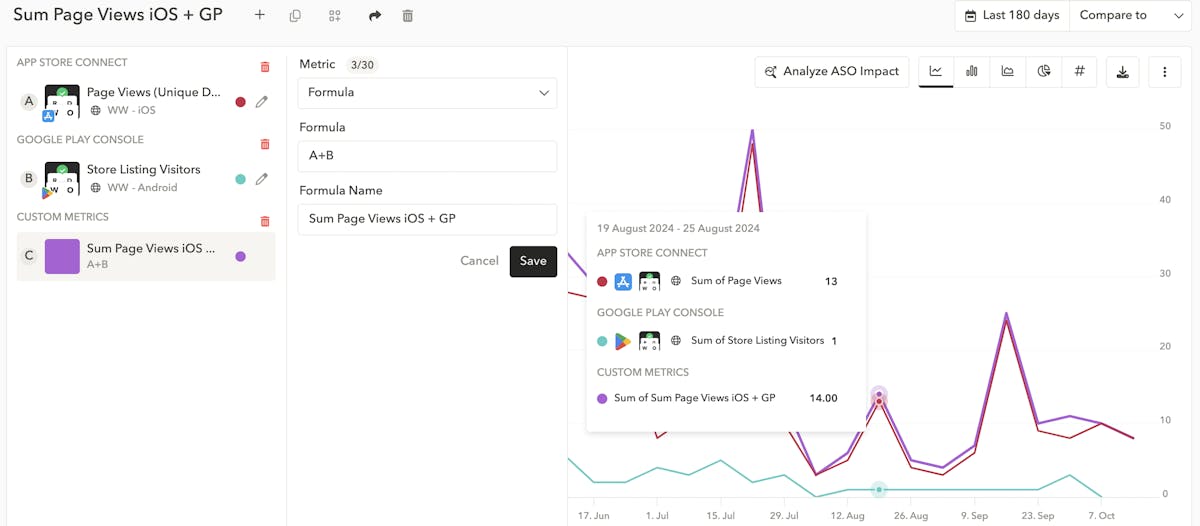Click the purple color dot for custom metric
1200x526 pixels.
pyautogui.click(x=240, y=257)
